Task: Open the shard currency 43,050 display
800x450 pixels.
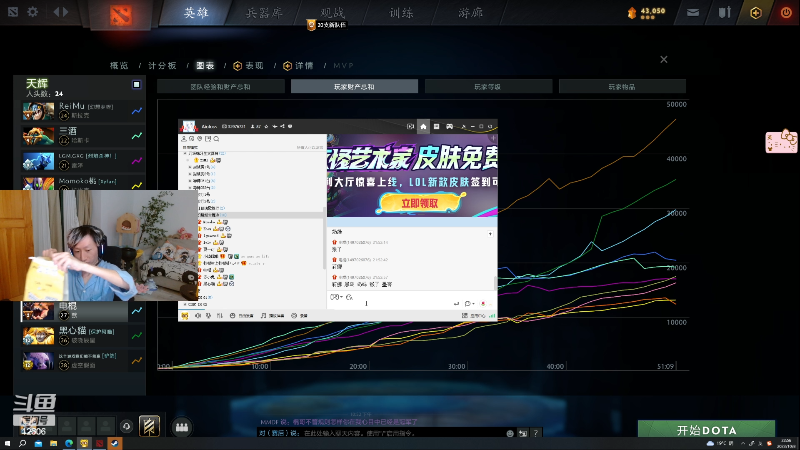Action: click(x=646, y=12)
